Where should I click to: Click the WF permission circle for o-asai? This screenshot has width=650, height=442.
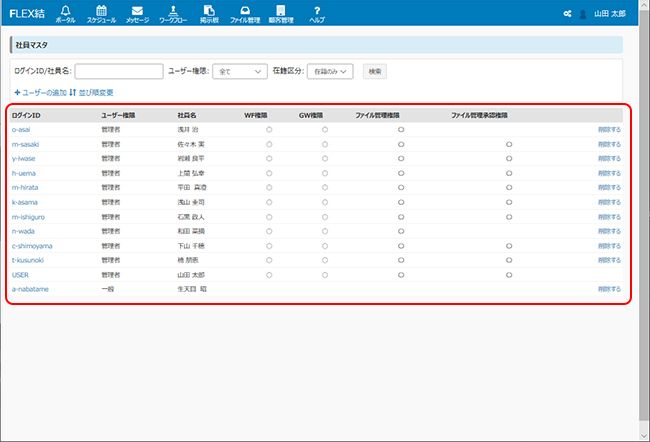pos(269,130)
